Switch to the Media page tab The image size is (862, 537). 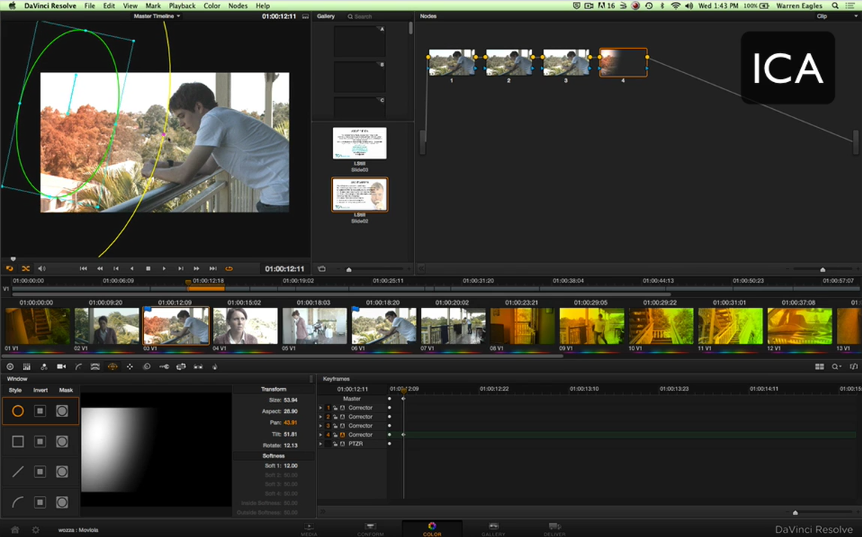click(308, 530)
